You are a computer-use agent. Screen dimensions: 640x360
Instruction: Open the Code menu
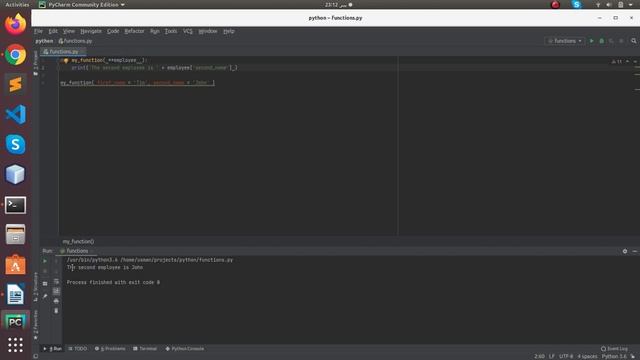(113, 31)
